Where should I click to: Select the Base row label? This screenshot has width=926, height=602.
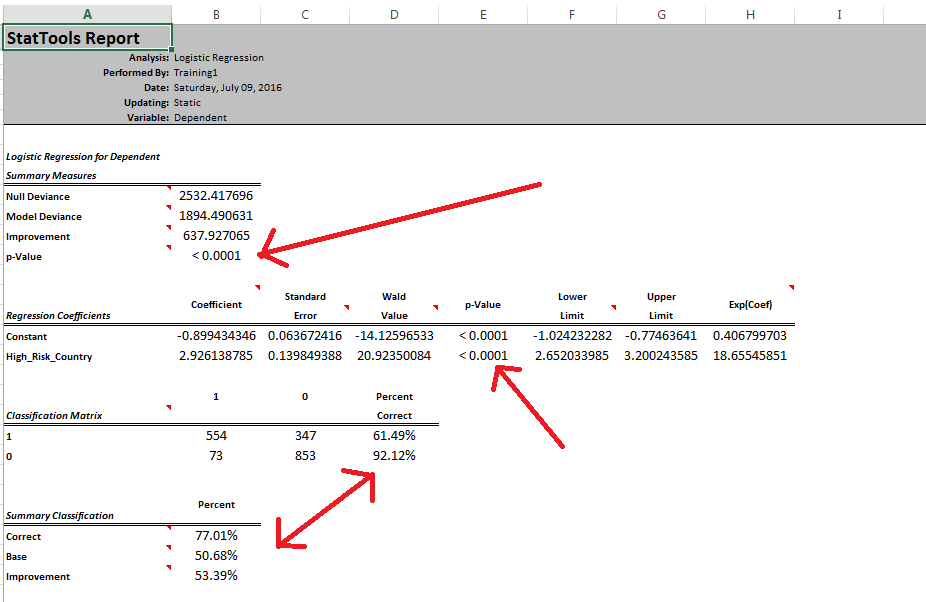[17, 557]
